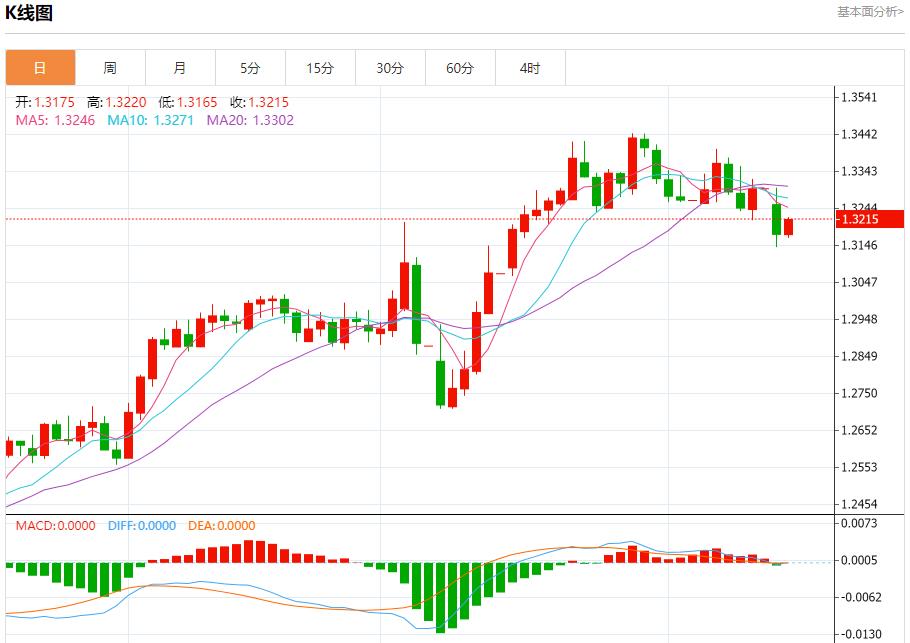The image size is (910, 643).
Task: Click the 1.3541 price axis label
Action: coord(859,98)
